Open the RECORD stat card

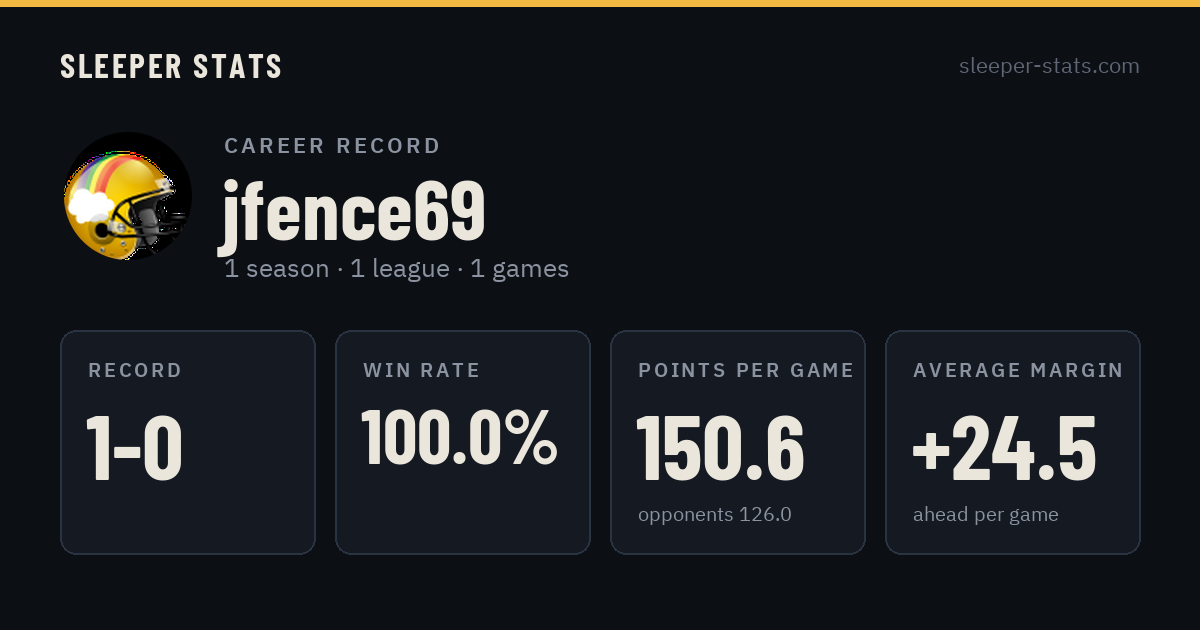pos(188,442)
